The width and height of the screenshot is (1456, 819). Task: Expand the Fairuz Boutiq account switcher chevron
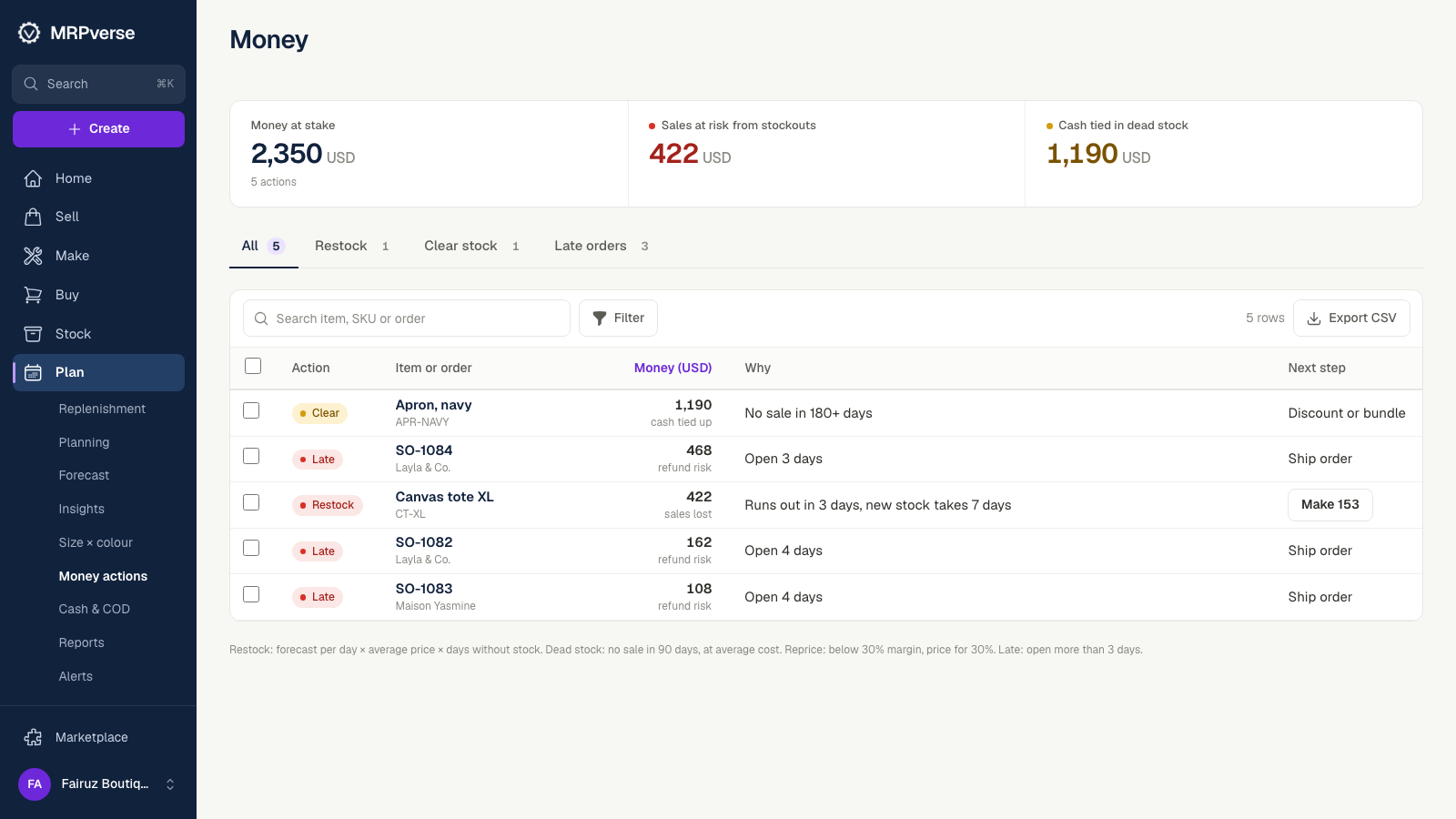point(170,784)
